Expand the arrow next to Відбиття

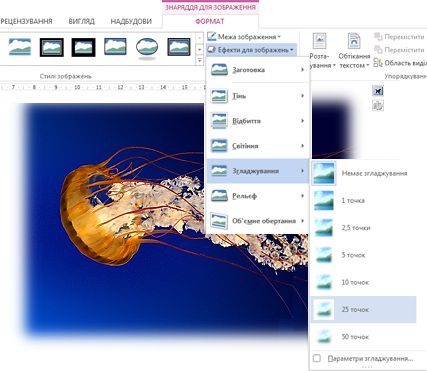tap(302, 121)
